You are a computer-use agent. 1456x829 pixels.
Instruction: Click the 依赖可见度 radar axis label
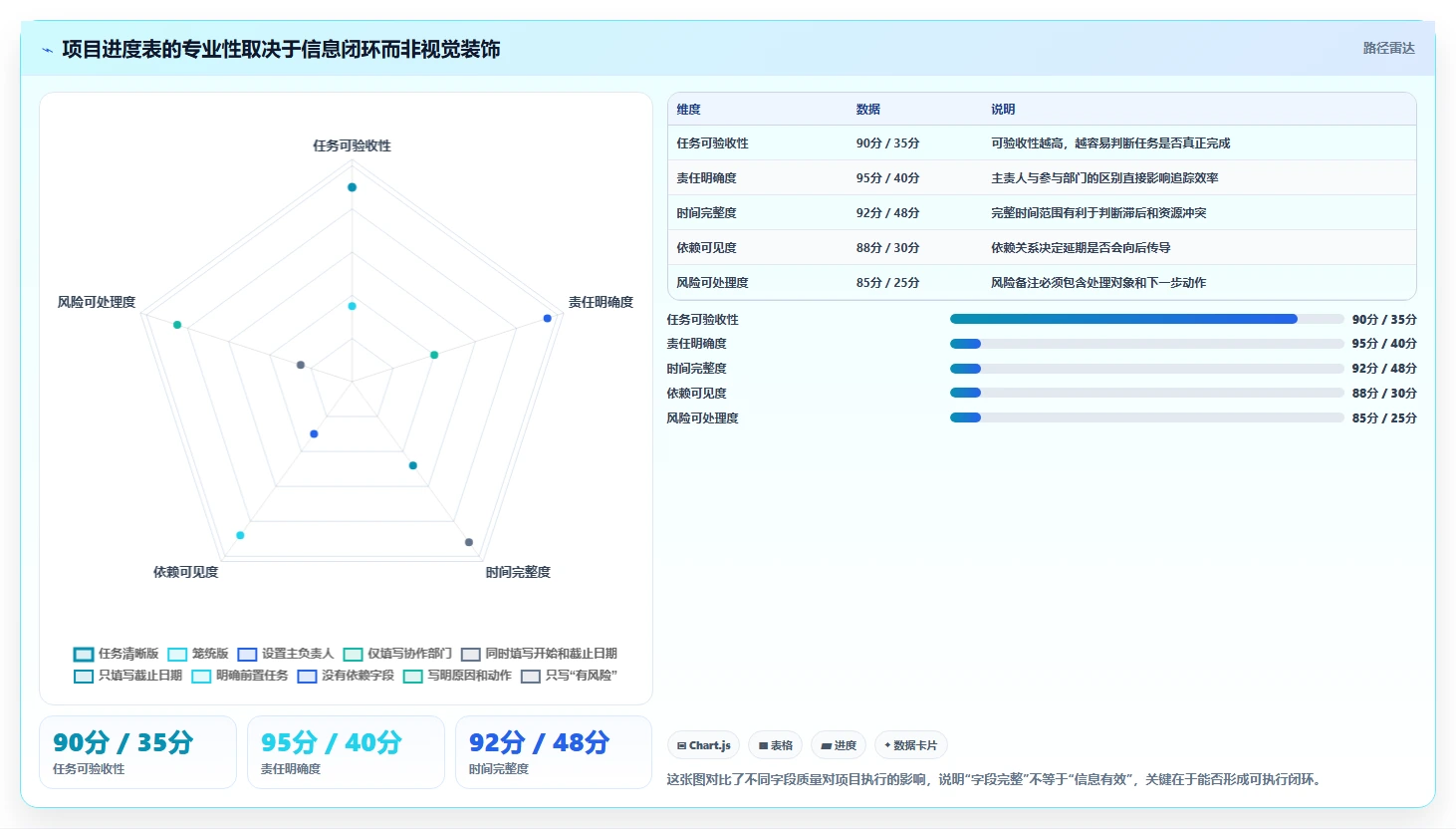(185, 572)
